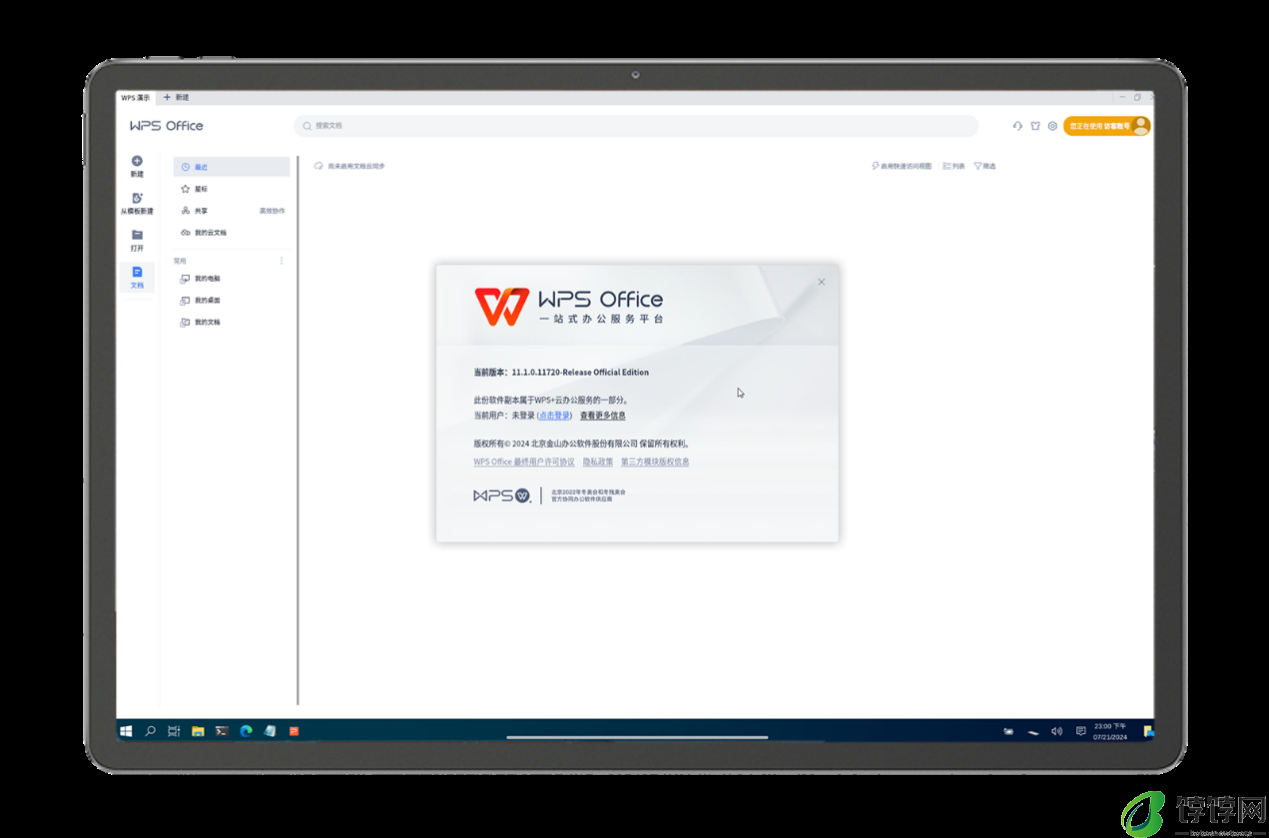Open the Windows Start menu
The height and width of the screenshot is (838, 1269).
(126, 731)
